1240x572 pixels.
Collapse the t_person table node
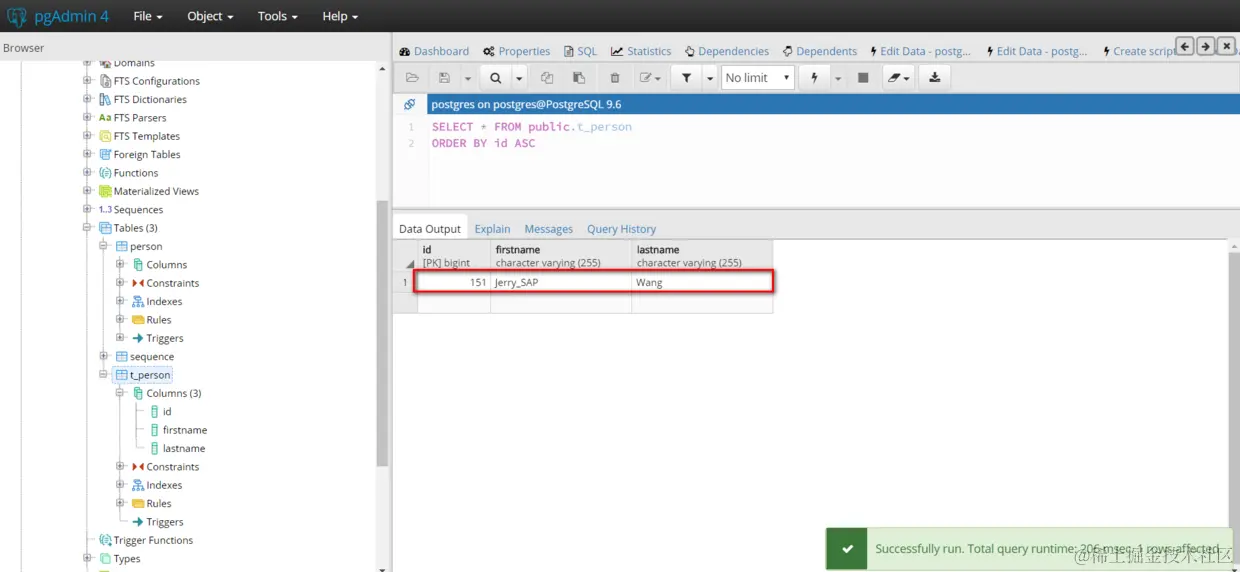(x=104, y=375)
